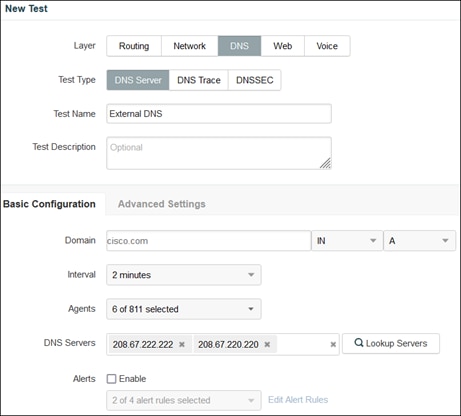Select the Web layer
This screenshot has width=461, height=416.
pyautogui.click(x=283, y=46)
